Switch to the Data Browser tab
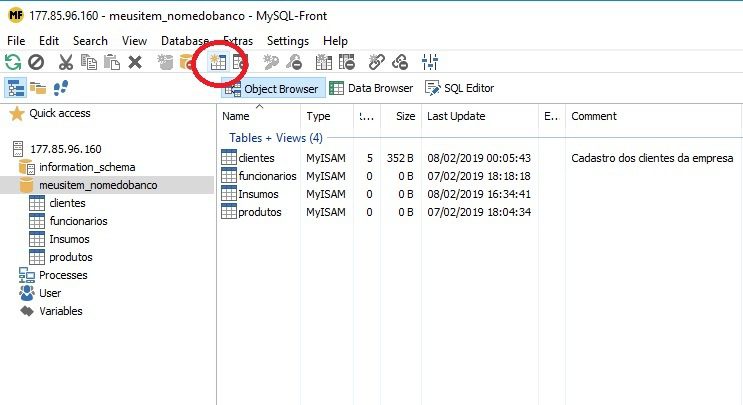Viewport: 743px width, 405px height. coord(371,88)
